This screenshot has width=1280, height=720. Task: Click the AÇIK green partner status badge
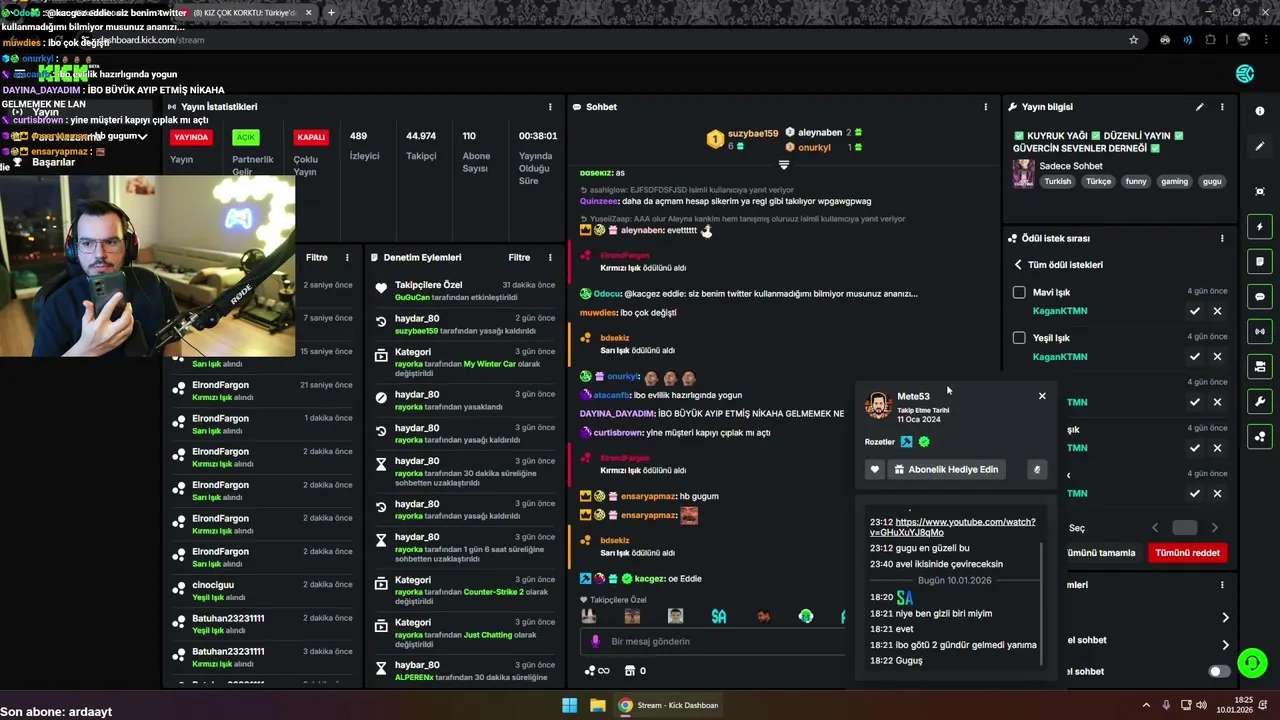[x=245, y=138]
